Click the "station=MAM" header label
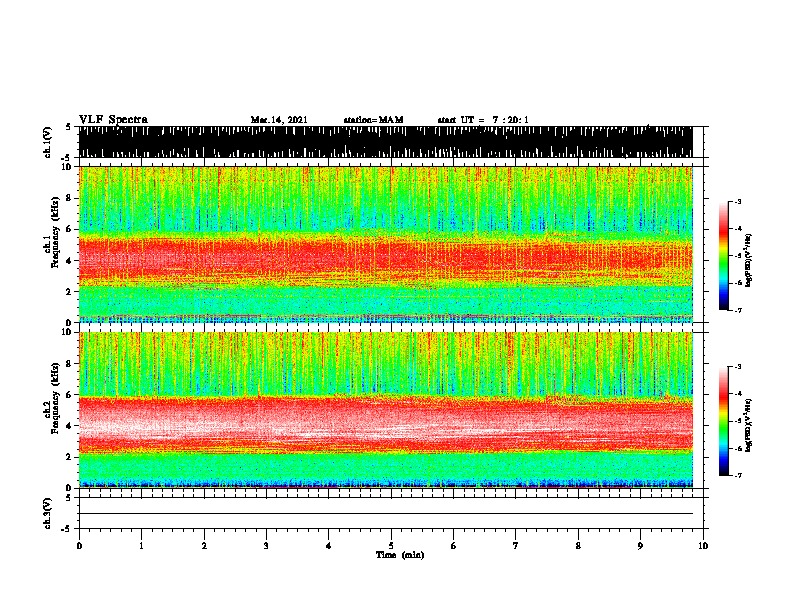The image size is (792, 612). pyautogui.click(x=373, y=120)
